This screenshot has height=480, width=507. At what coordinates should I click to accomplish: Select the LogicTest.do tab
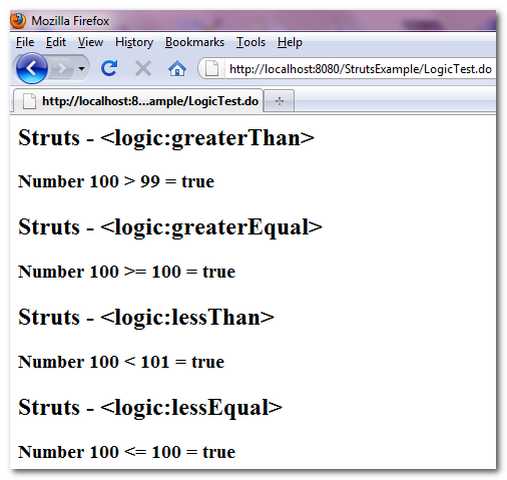138,101
